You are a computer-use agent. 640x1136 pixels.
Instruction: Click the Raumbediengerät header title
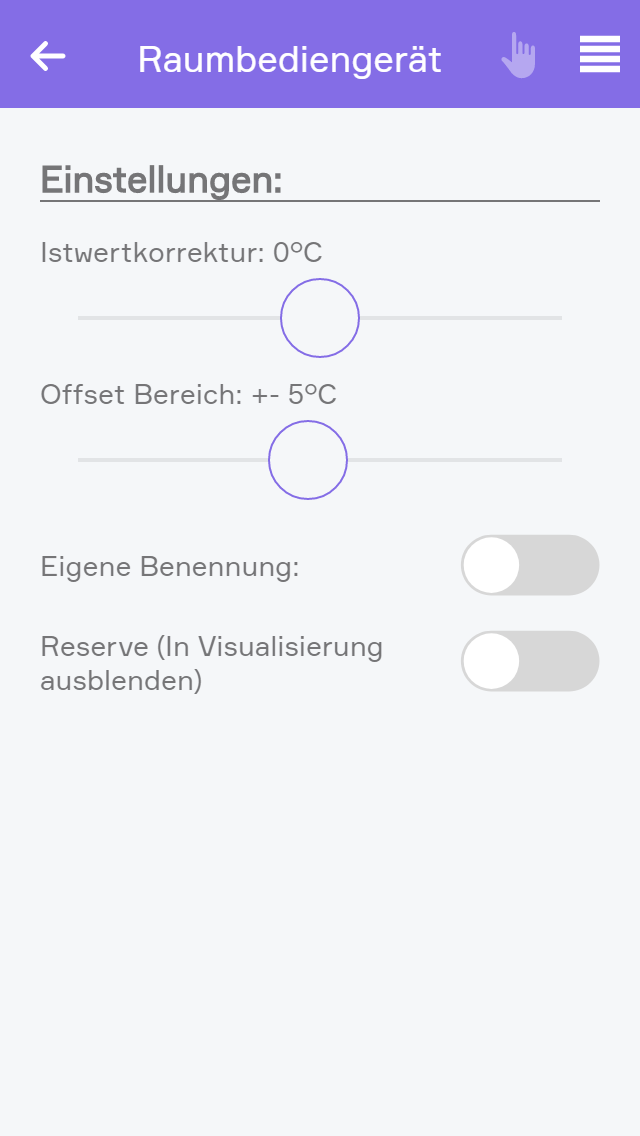click(x=289, y=60)
